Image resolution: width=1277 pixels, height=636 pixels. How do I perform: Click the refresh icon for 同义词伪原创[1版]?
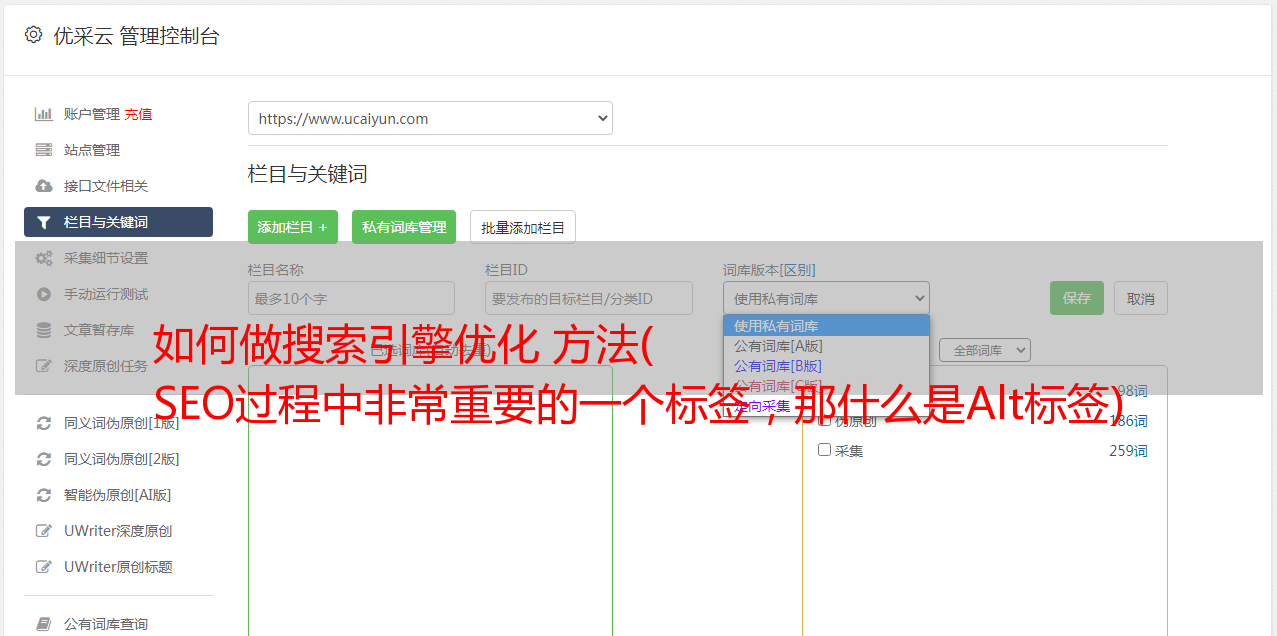(x=43, y=423)
